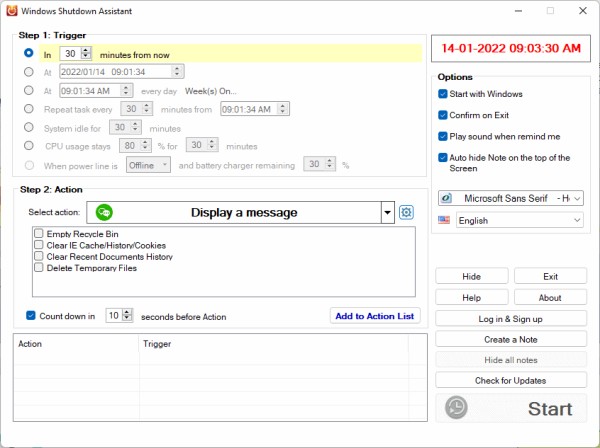This screenshot has width=600, height=448.
Task: Click 'Add to Action List' button
Action: pyautogui.click(x=375, y=316)
